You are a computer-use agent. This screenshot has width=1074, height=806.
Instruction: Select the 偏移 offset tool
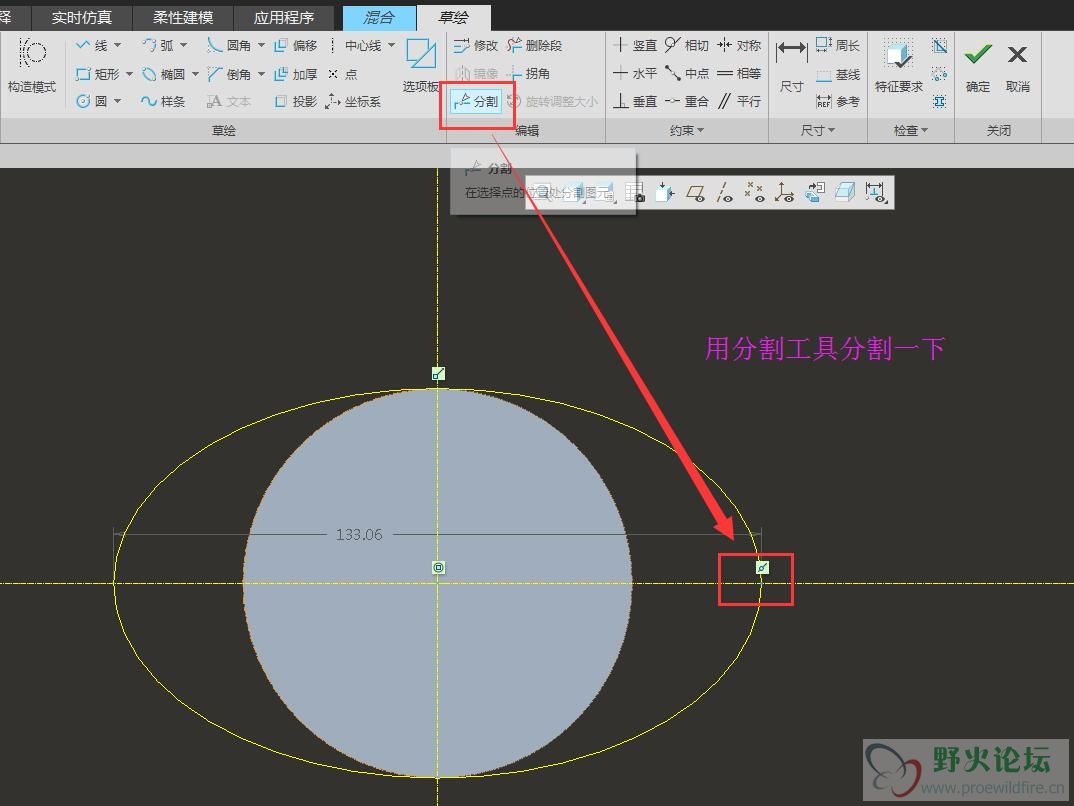click(296, 45)
